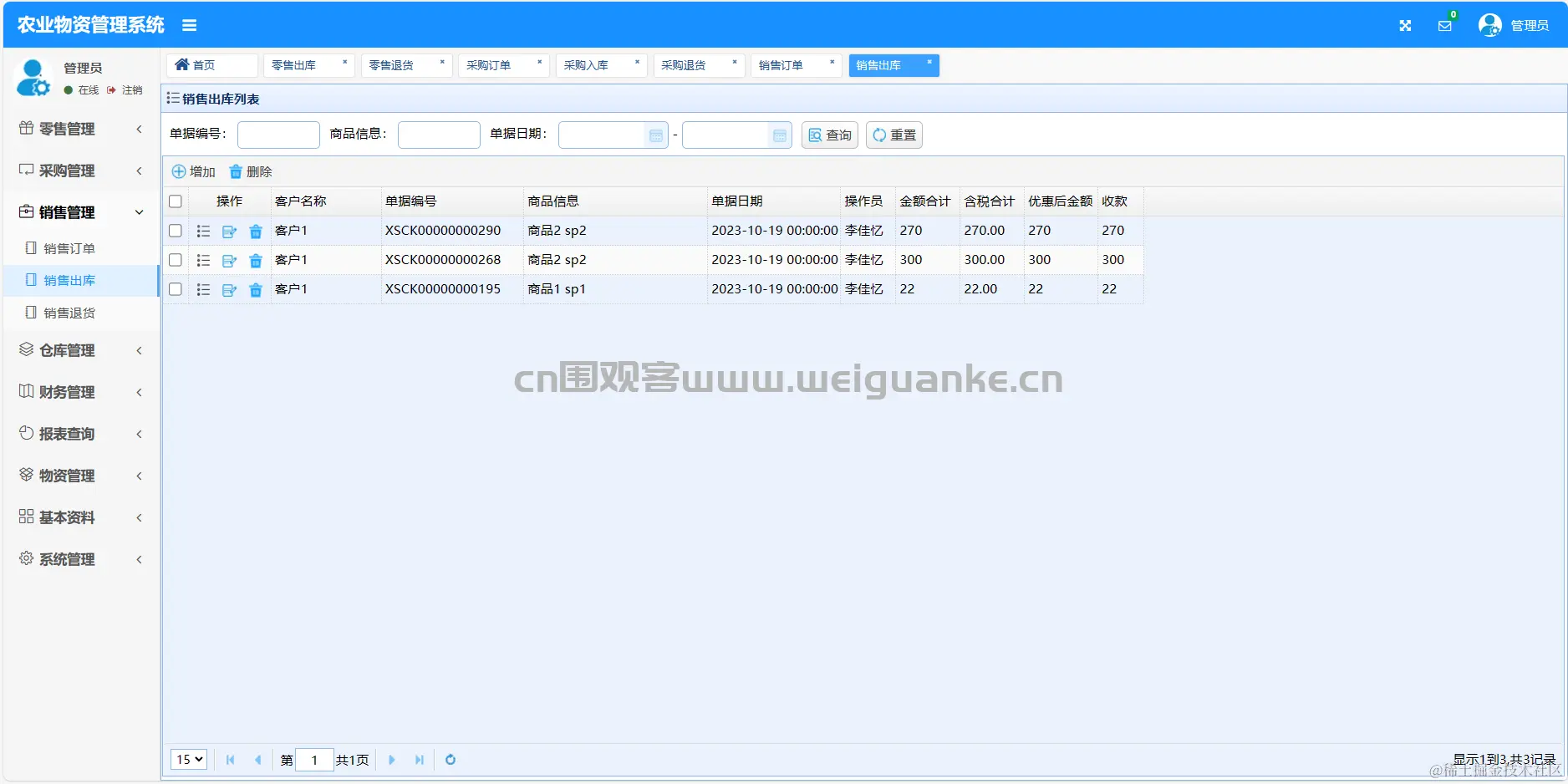This screenshot has height=784, width=1568.
Task: Click edit icon for row XSCK00000000290
Action: tap(229, 232)
